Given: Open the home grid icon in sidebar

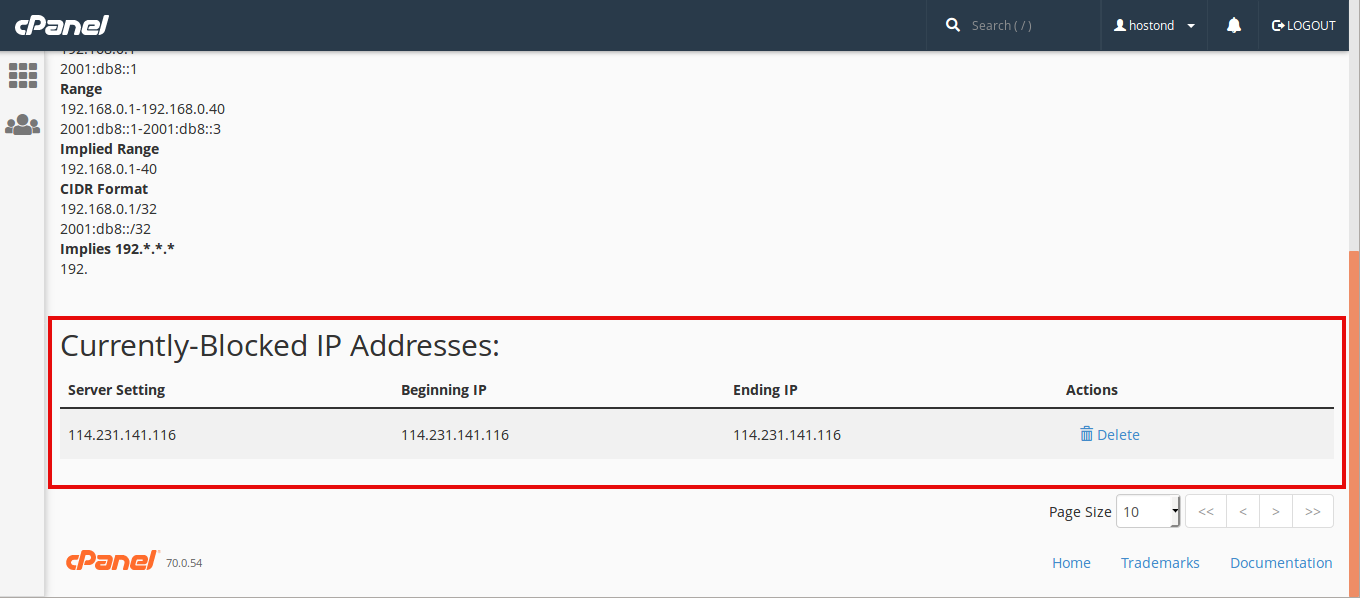Looking at the screenshot, I should pos(23,76).
